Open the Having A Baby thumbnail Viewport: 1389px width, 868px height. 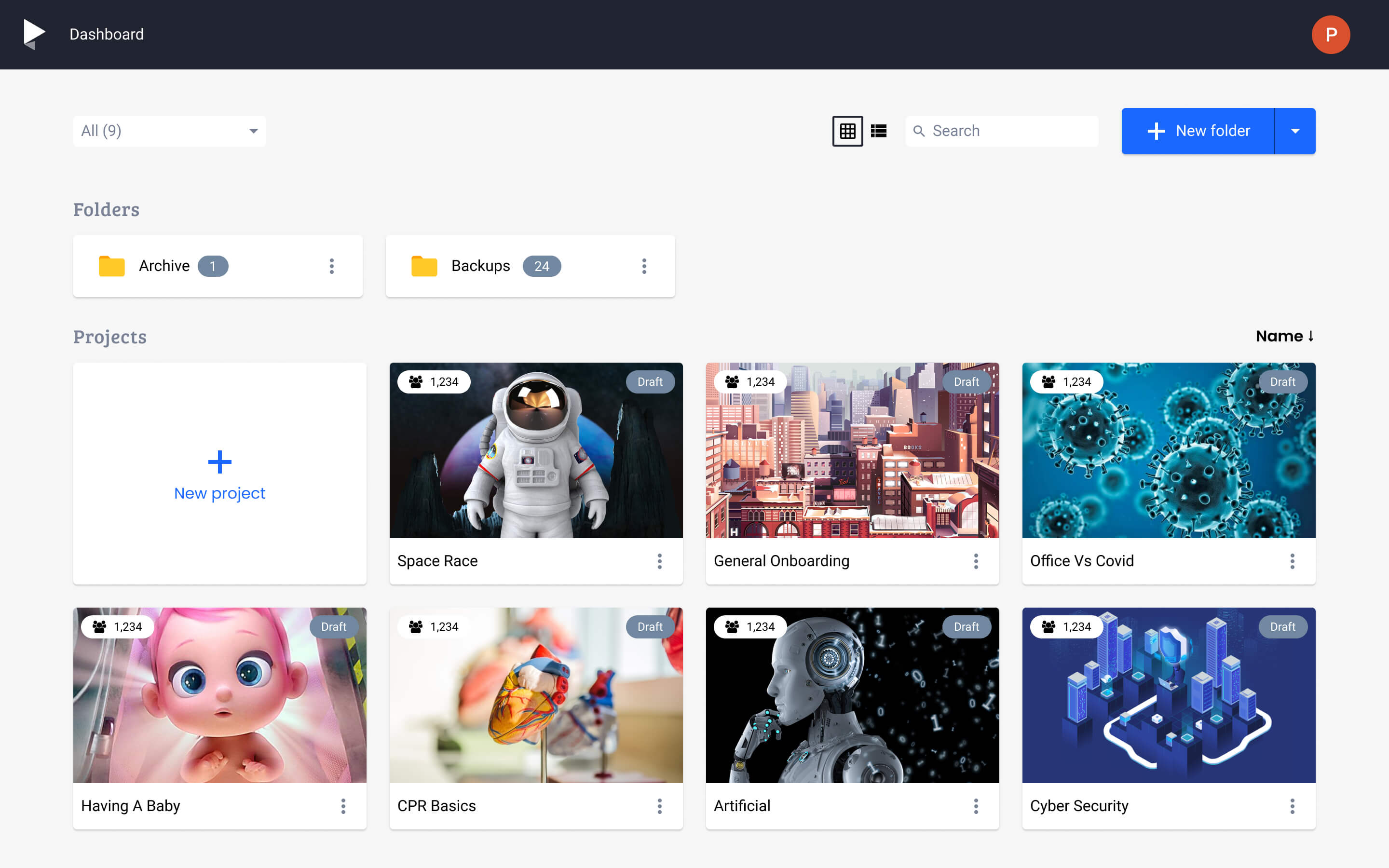pyautogui.click(x=219, y=695)
